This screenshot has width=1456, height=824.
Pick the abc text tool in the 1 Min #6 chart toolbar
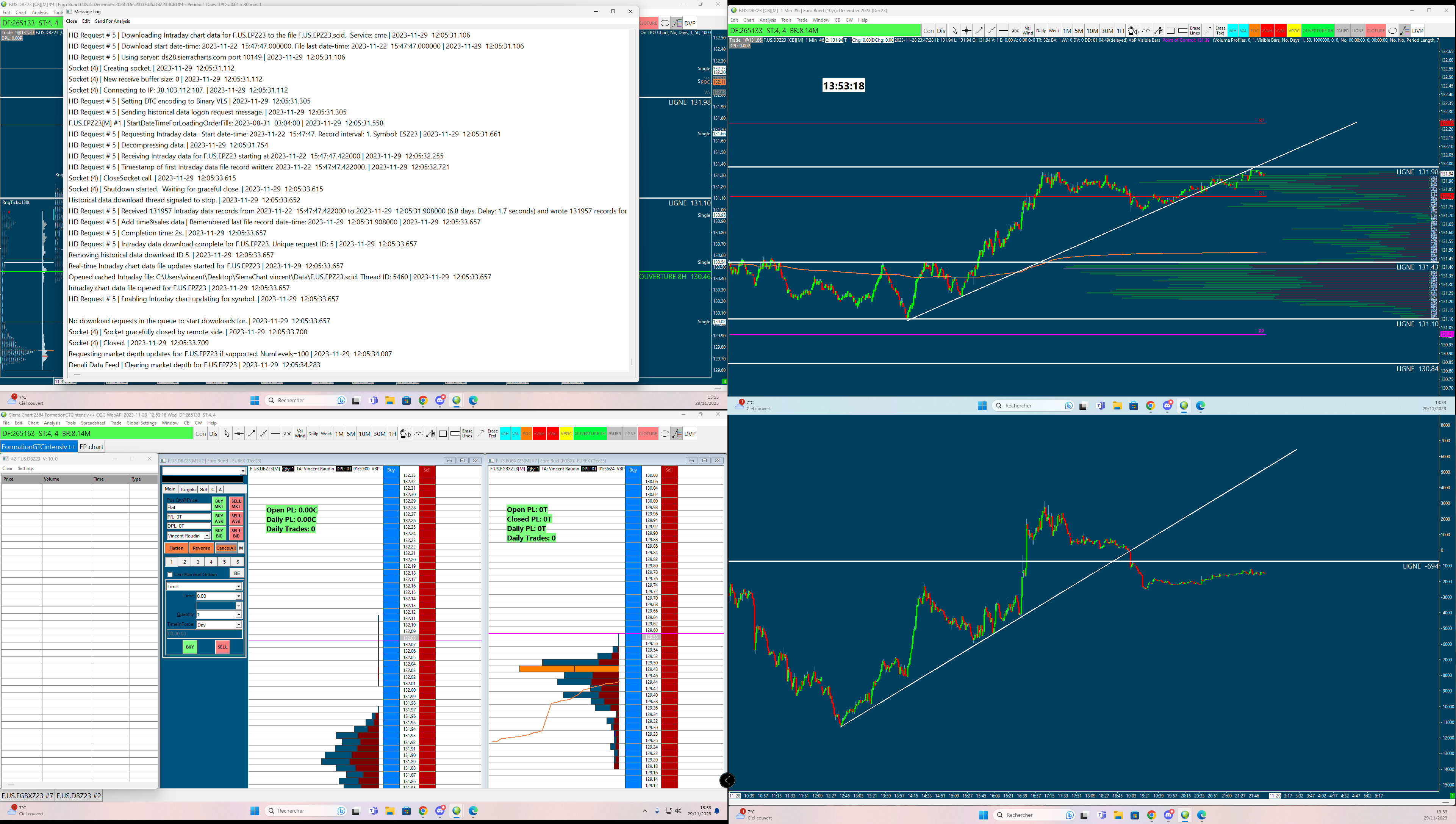1015,31
